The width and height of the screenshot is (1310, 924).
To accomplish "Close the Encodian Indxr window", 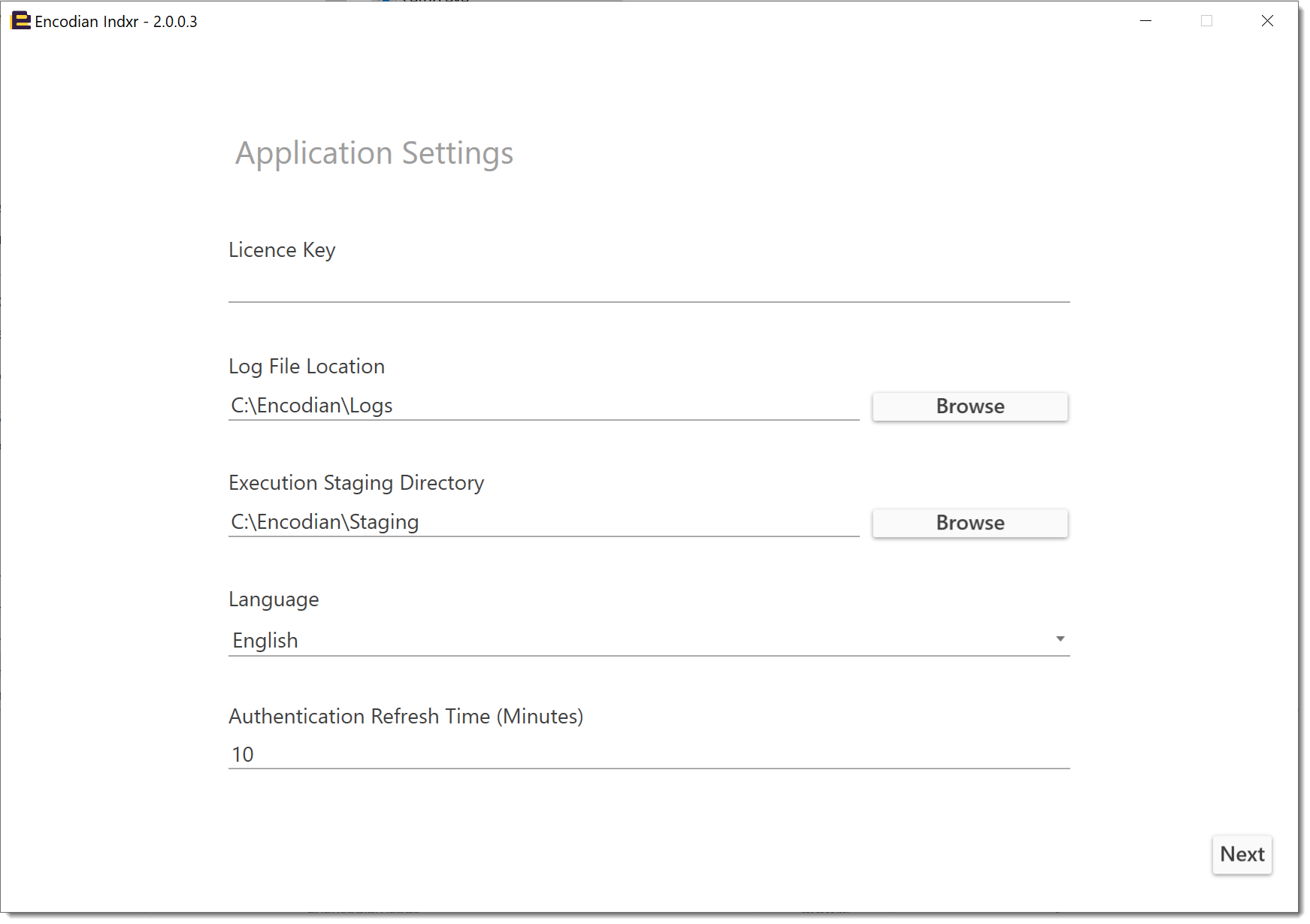I will pyautogui.click(x=1267, y=21).
